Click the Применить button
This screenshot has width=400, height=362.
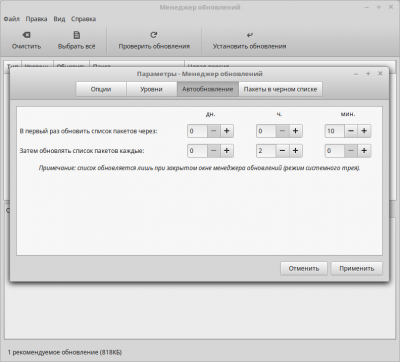(x=357, y=268)
